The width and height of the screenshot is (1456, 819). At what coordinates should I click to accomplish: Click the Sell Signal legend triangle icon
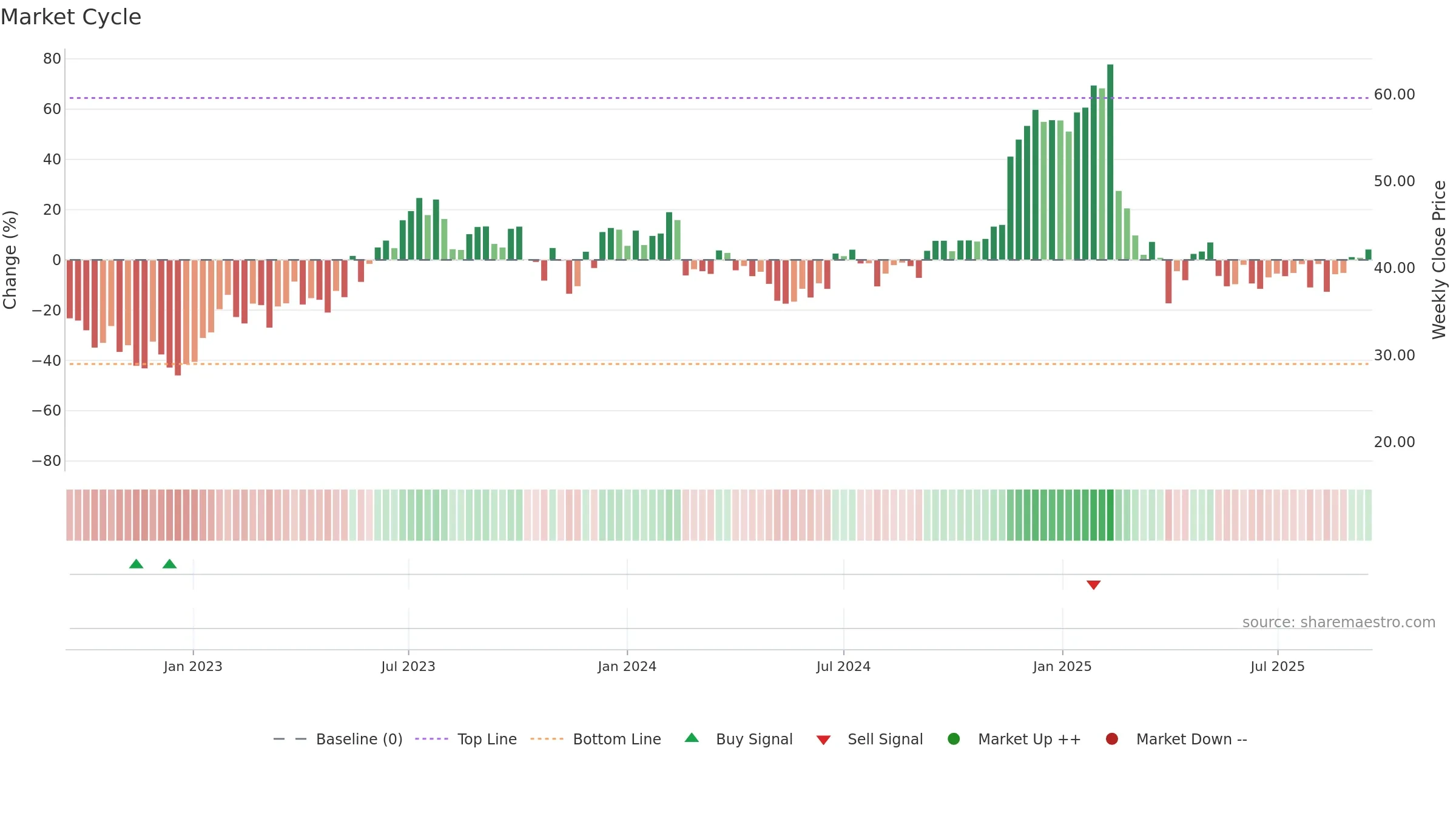point(823,740)
